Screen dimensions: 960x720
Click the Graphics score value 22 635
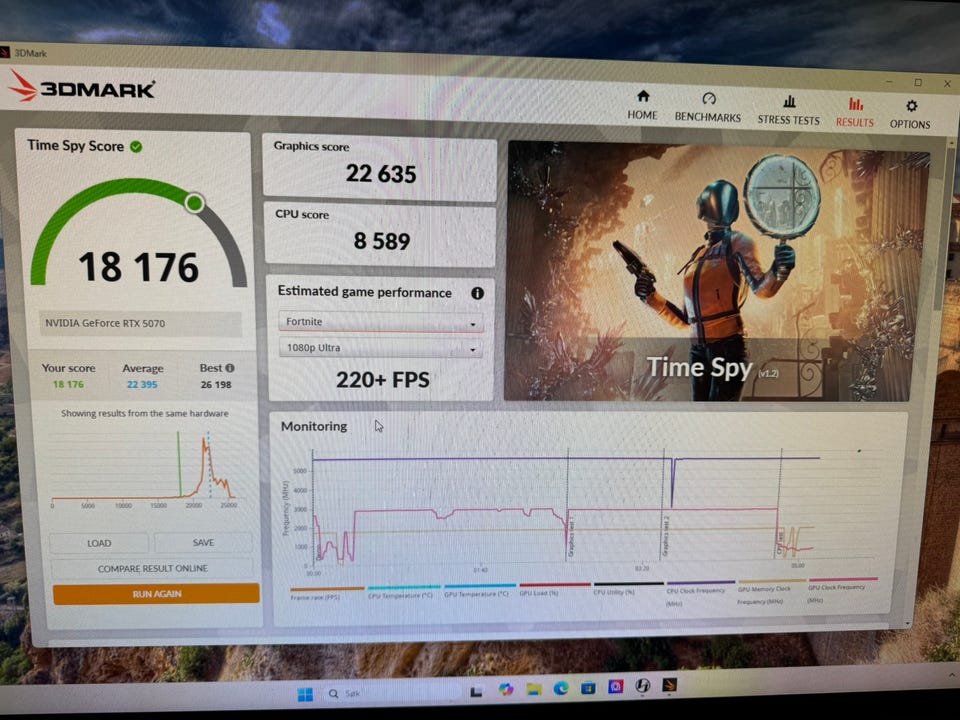[380, 174]
